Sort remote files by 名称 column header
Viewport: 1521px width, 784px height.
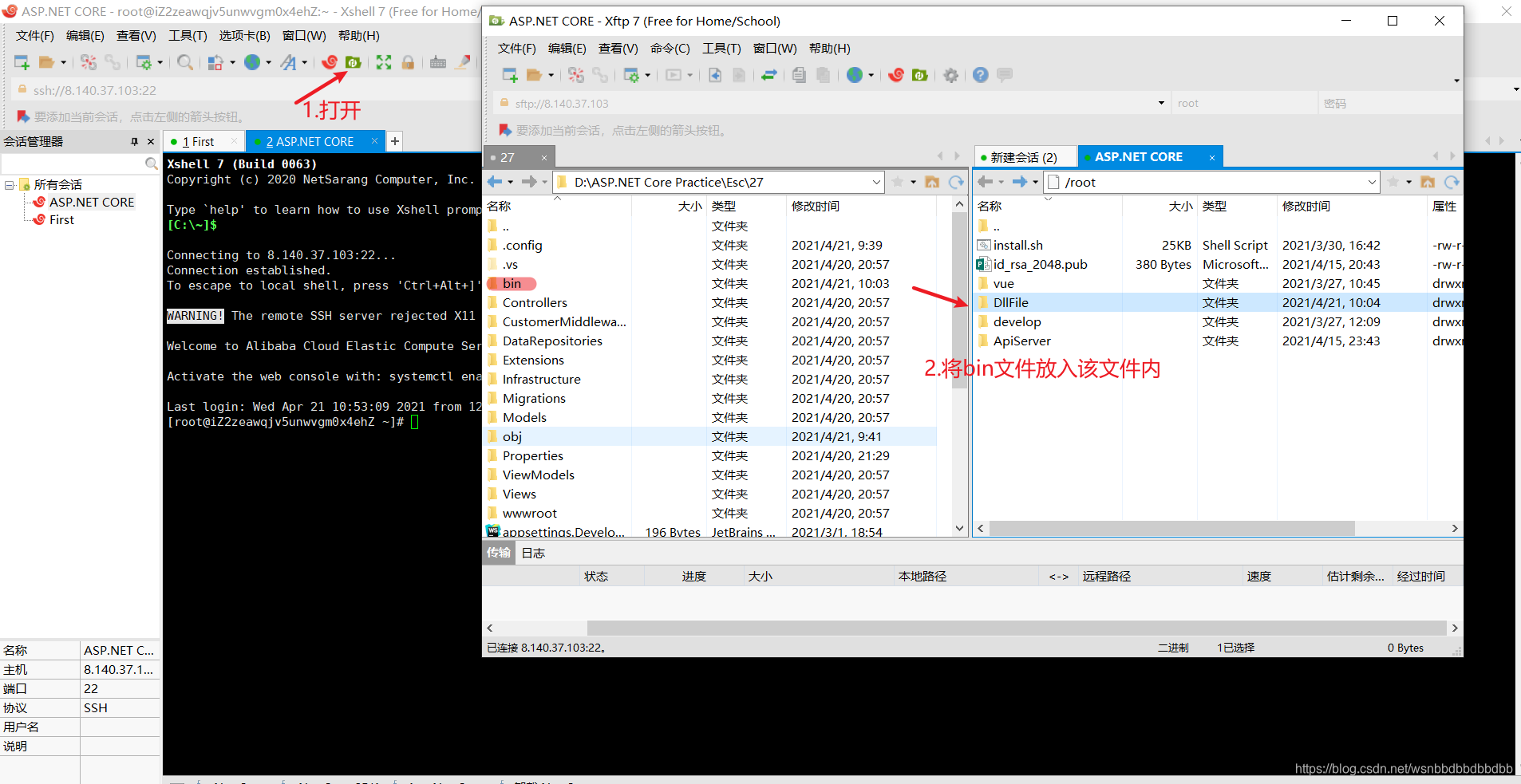click(1048, 206)
